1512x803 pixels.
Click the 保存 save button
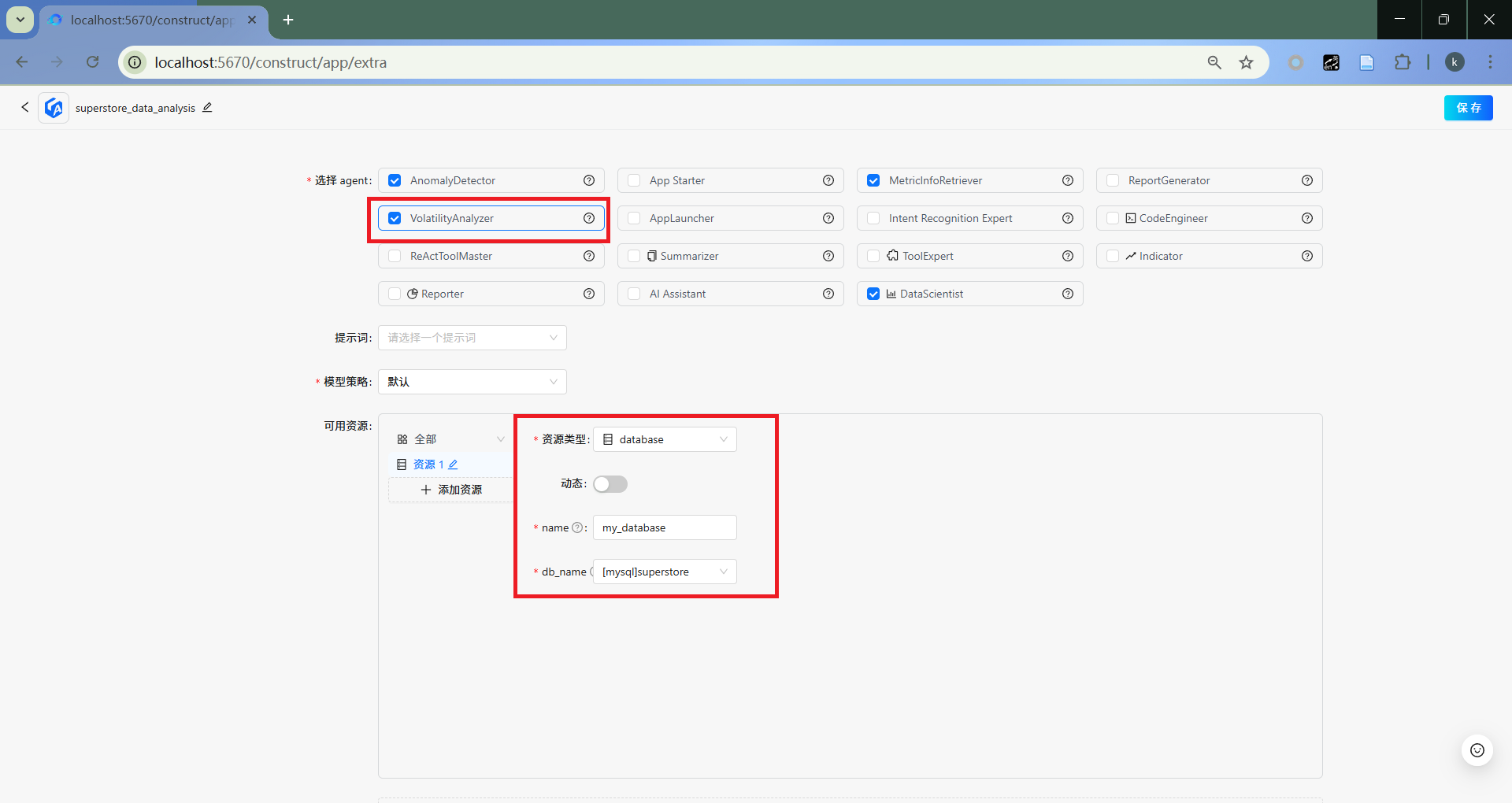click(1468, 108)
